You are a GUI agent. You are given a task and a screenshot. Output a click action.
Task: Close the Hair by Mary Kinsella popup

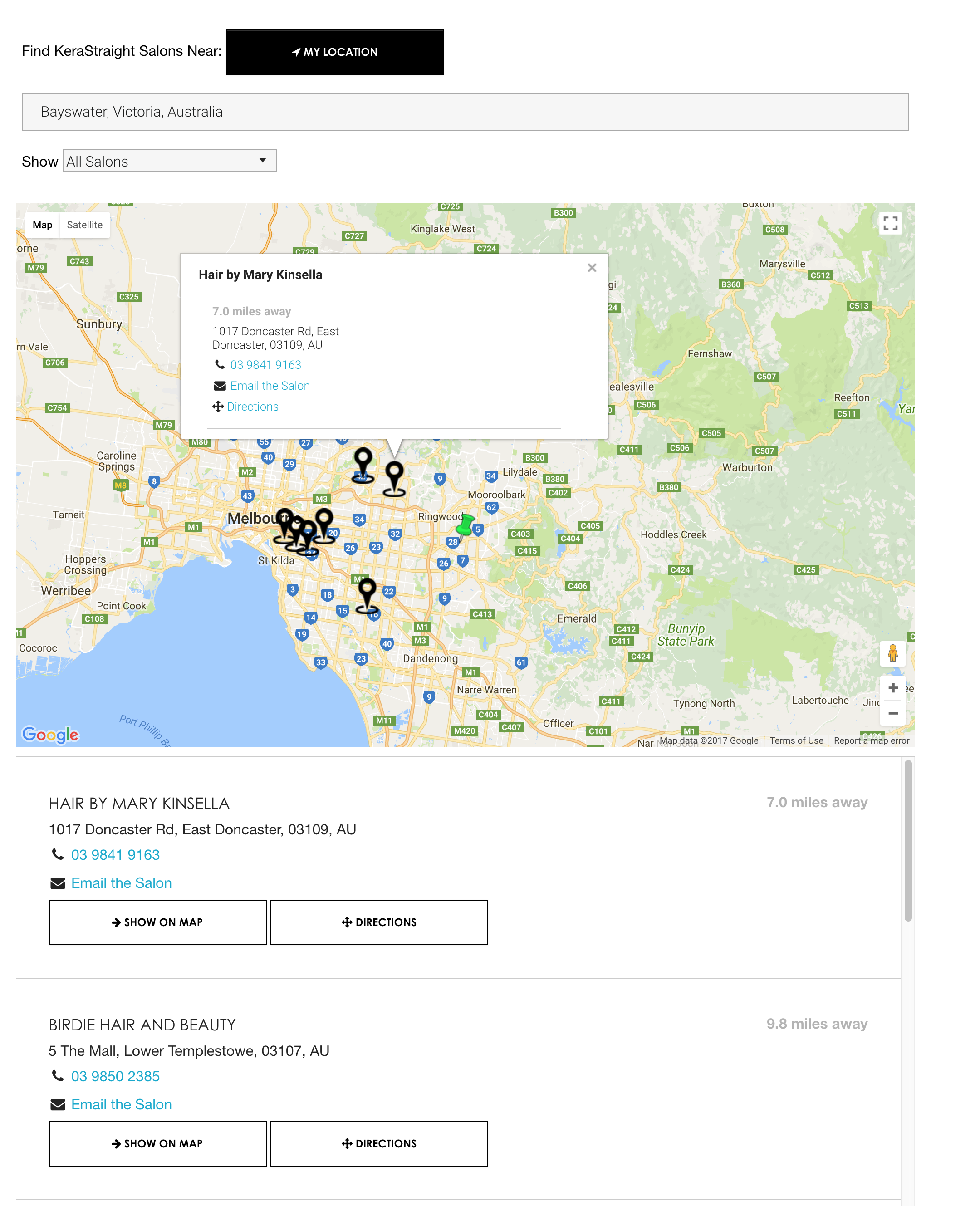click(592, 268)
